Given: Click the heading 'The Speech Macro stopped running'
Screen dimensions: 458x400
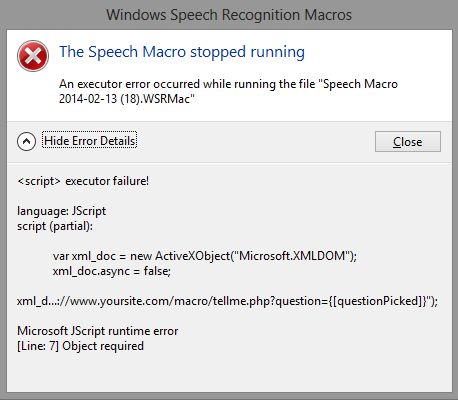Looking at the screenshot, I should (182, 52).
